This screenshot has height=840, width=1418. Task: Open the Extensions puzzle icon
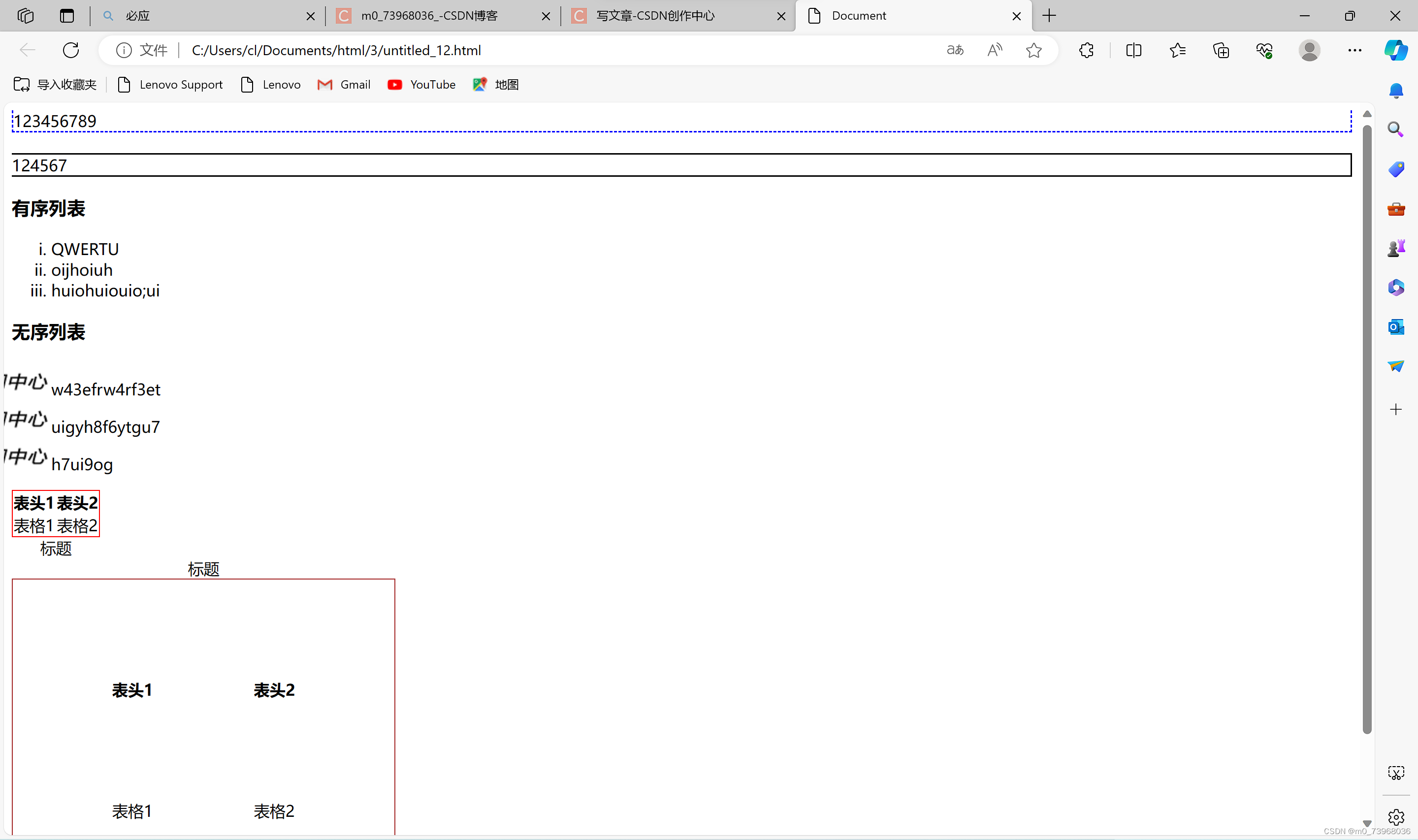1086,50
